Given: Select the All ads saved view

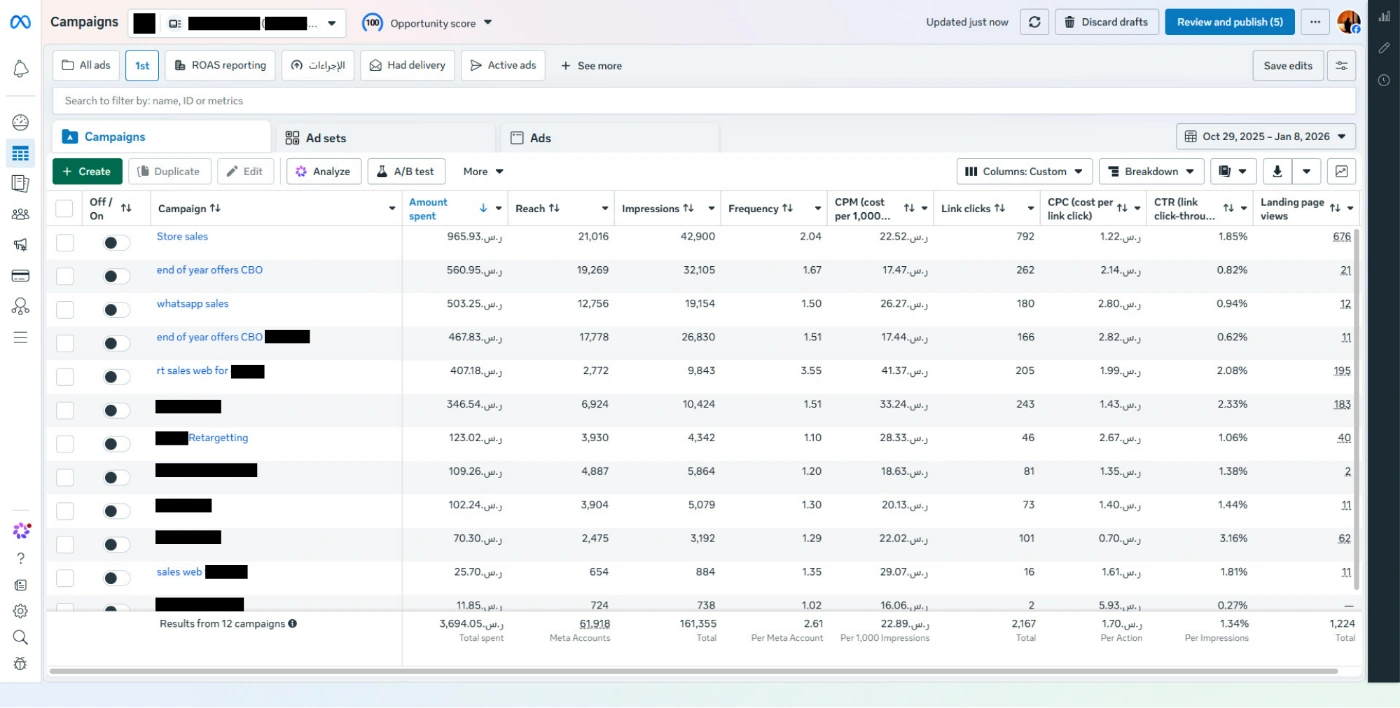Looking at the screenshot, I should [x=86, y=65].
